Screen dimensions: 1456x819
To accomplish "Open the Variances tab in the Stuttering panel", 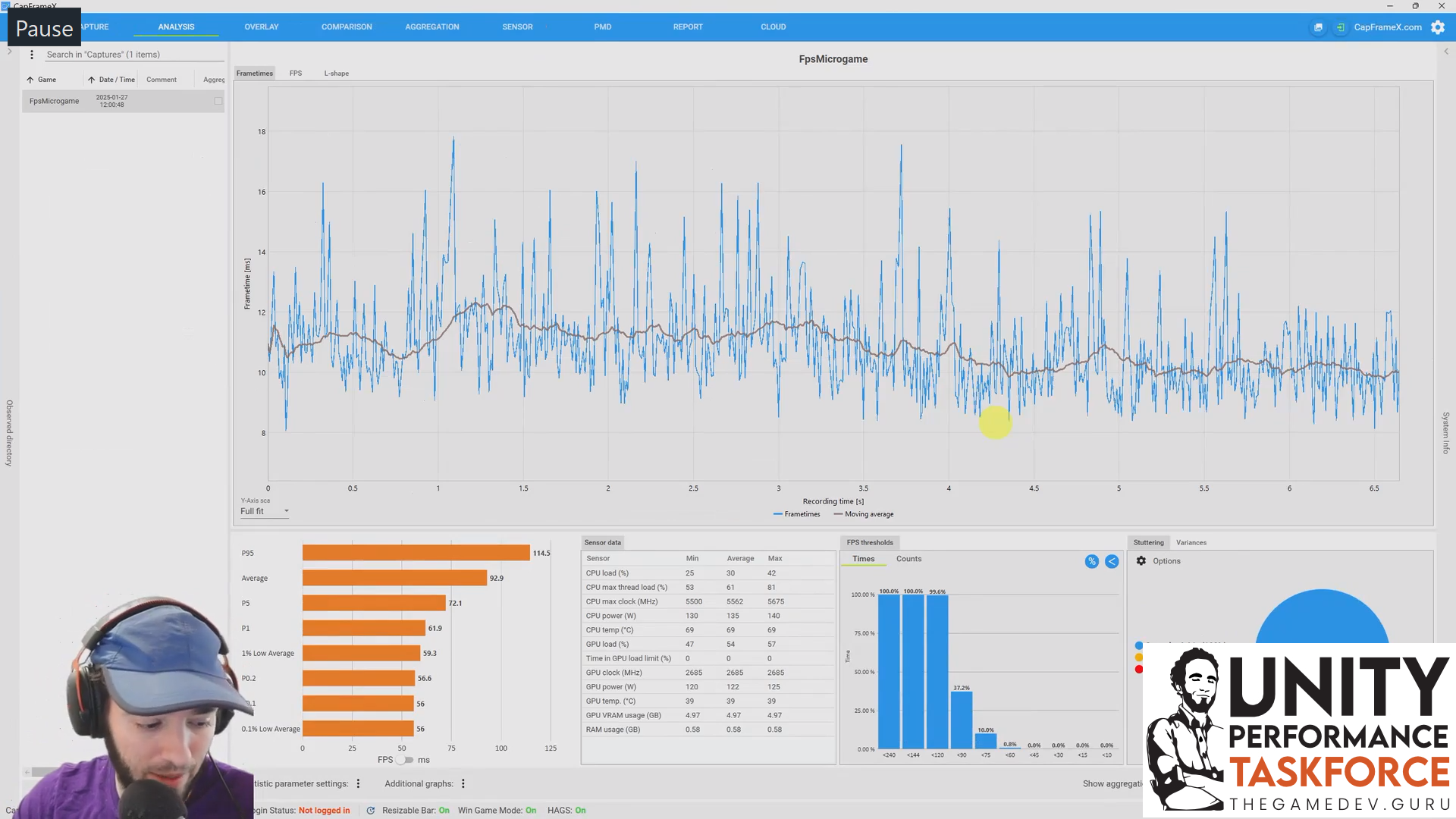I will 1191,542.
